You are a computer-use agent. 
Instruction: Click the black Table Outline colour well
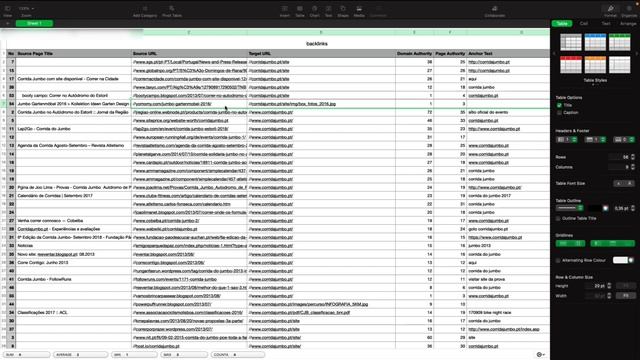[x=595, y=208]
